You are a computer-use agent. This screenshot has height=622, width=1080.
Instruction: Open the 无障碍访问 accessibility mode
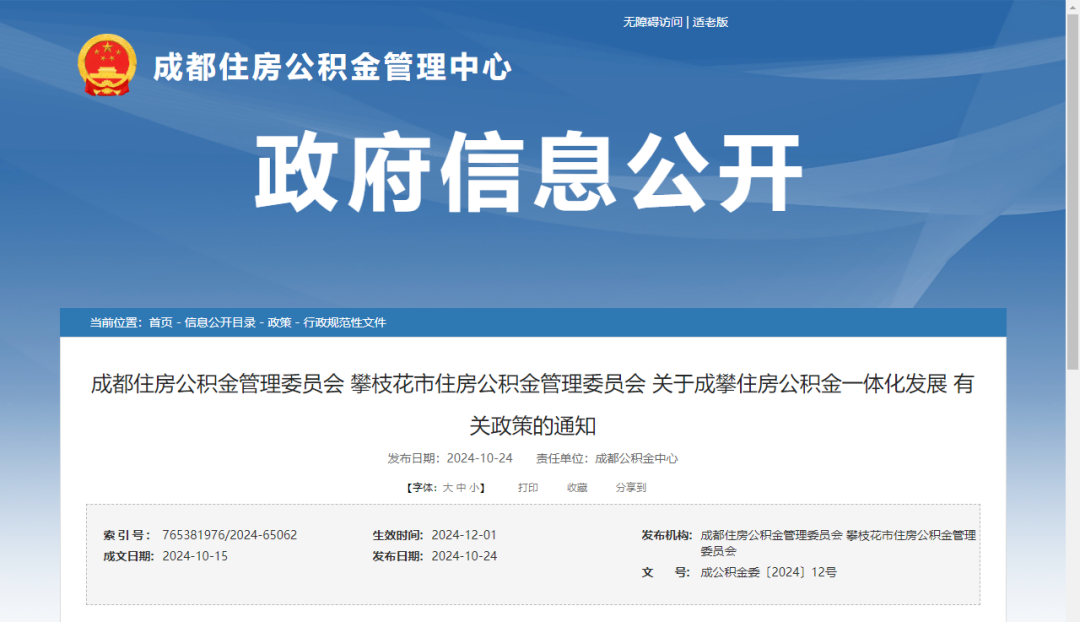[x=652, y=22]
